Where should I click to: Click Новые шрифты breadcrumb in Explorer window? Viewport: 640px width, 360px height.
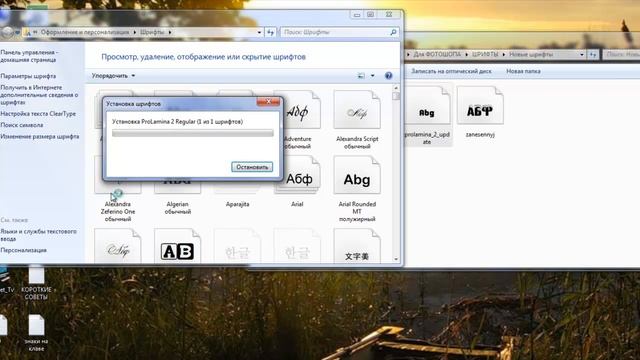[531, 54]
